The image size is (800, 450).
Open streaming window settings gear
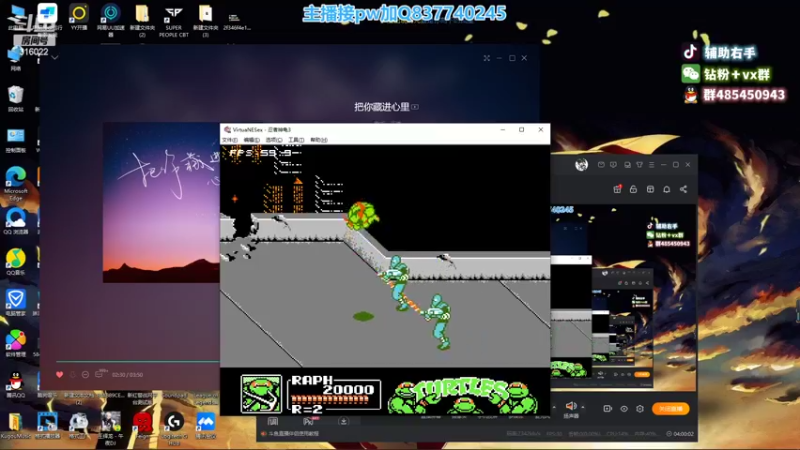tap(640, 409)
